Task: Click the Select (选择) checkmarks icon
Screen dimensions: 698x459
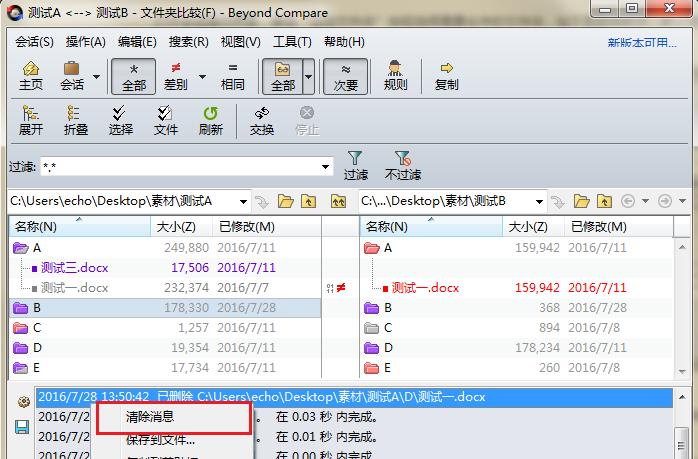Action: pos(118,113)
